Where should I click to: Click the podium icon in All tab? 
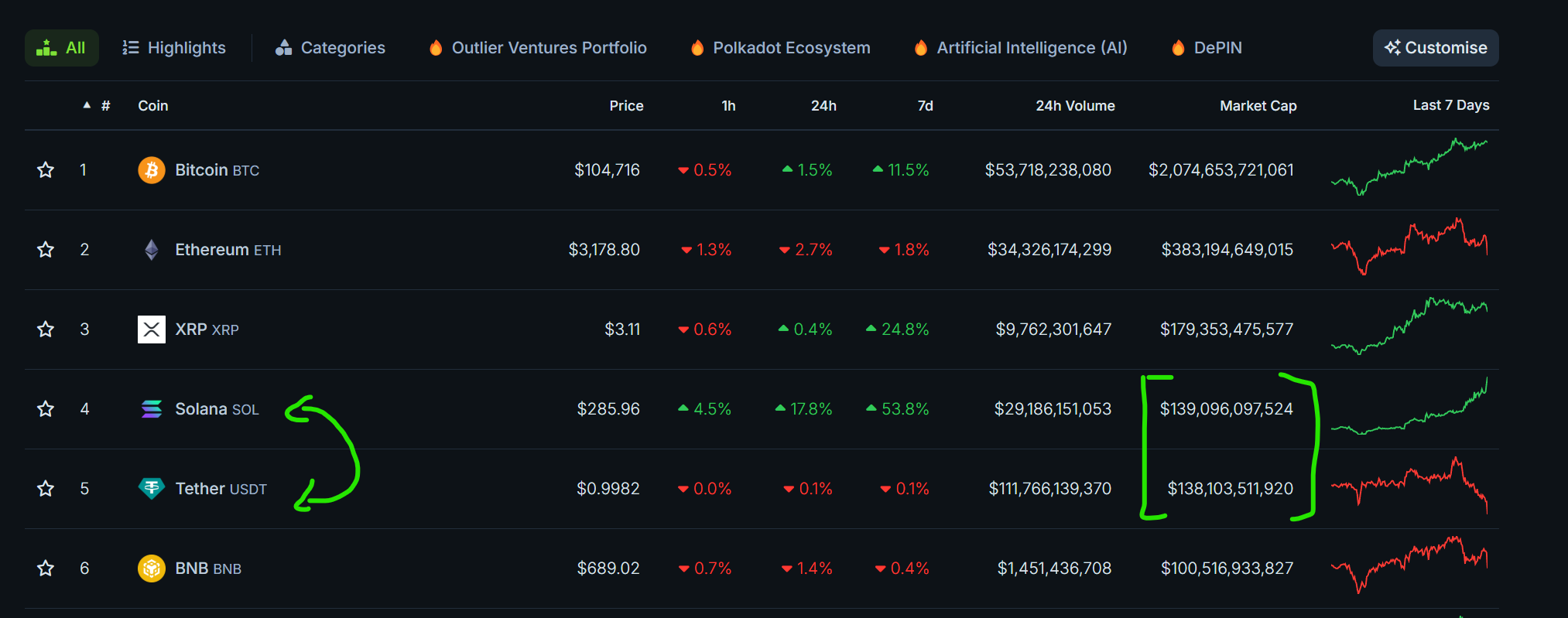46,48
